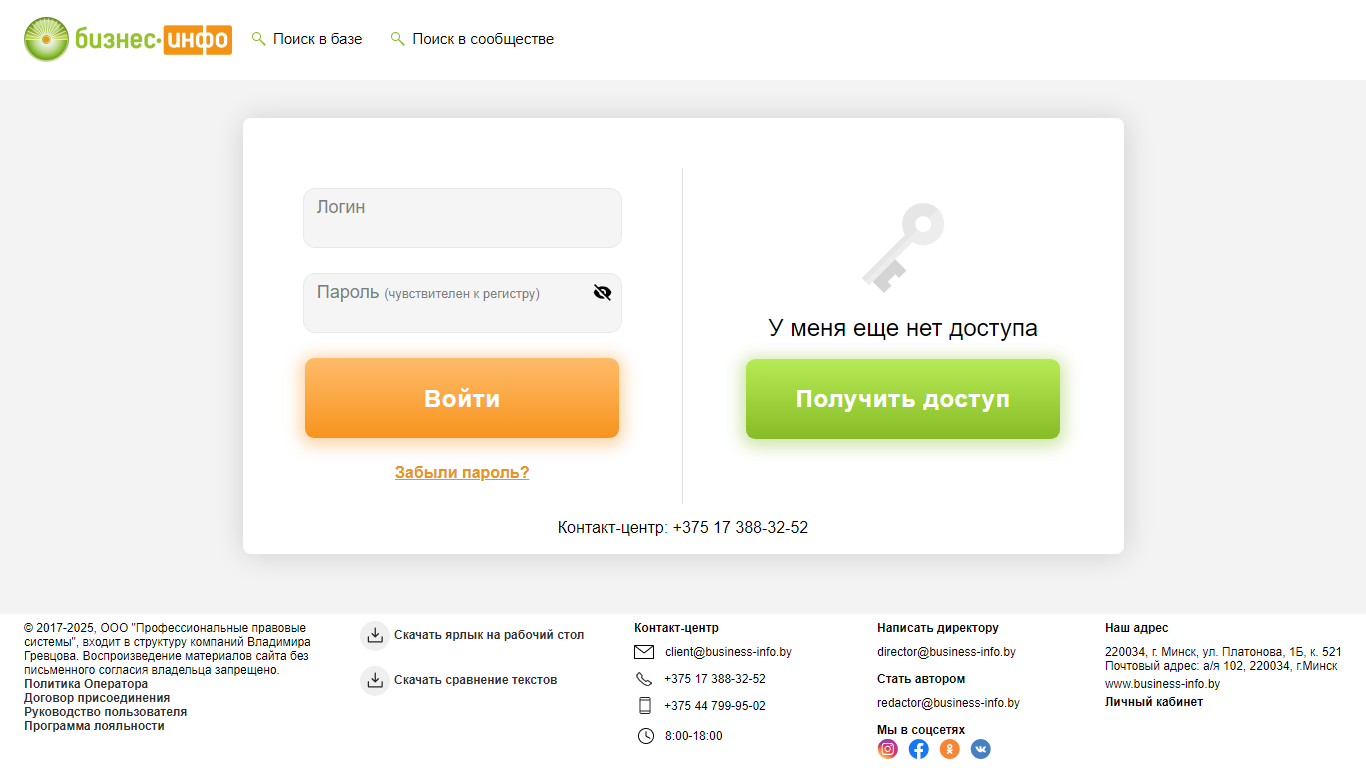
Task: Click director@business-info.by email link
Action: click(946, 652)
